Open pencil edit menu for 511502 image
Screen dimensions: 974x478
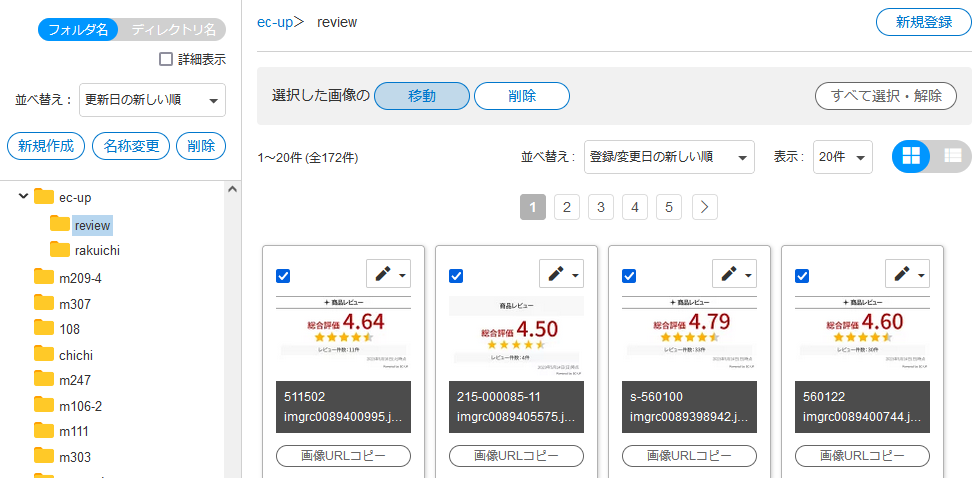click(388, 274)
